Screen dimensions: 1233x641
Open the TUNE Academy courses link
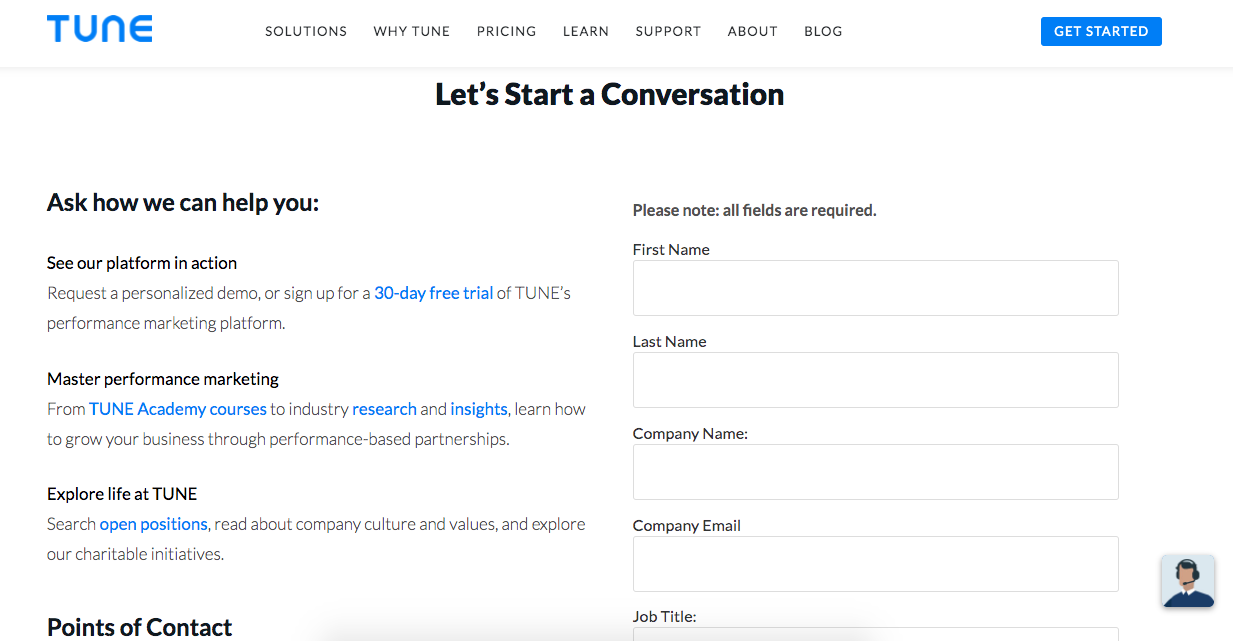[178, 409]
